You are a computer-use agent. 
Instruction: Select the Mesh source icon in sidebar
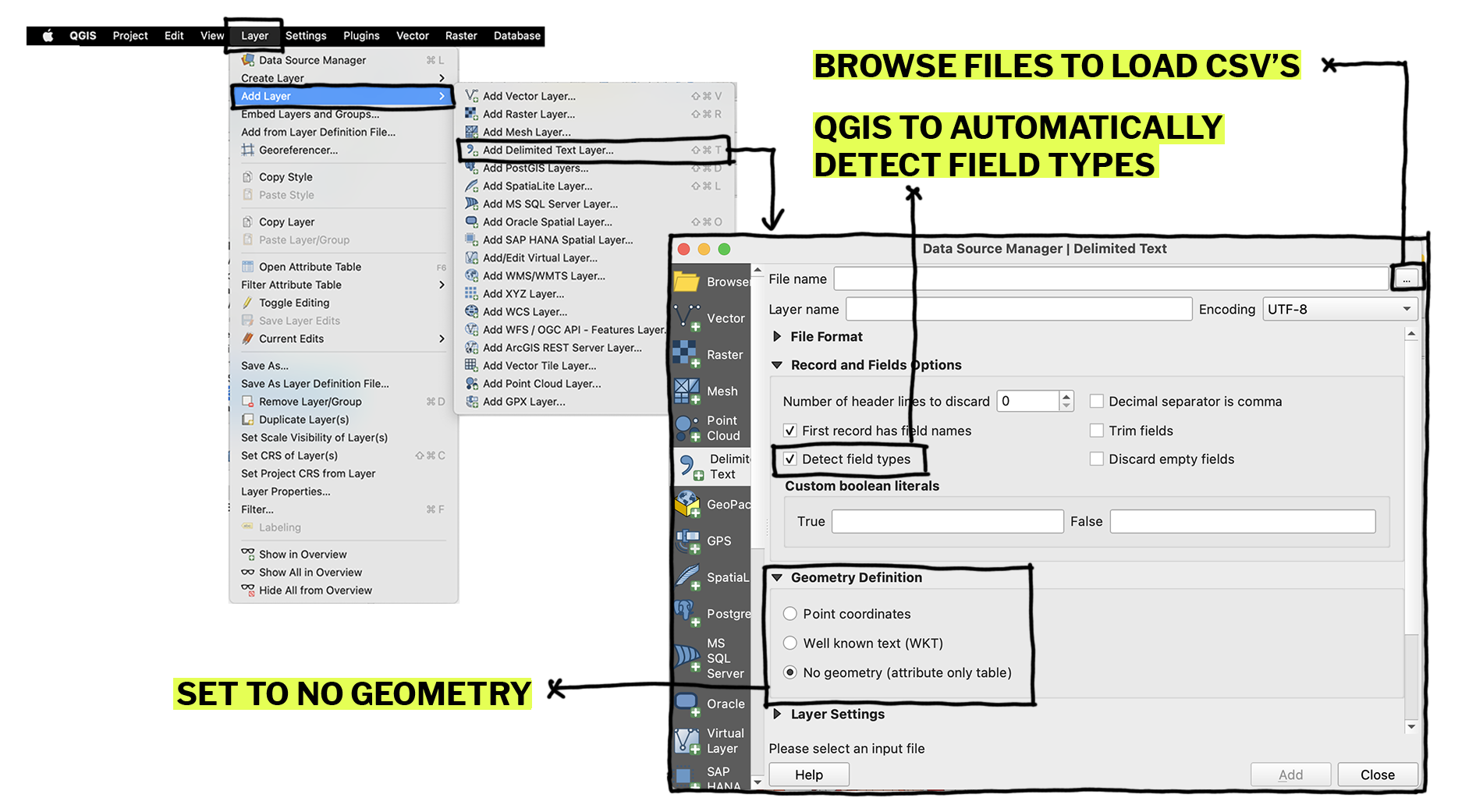pyautogui.click(x=687, y=391)
